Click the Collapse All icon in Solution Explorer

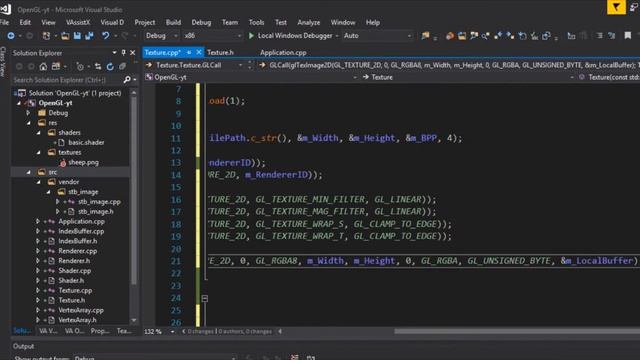(x=122, y=67)
